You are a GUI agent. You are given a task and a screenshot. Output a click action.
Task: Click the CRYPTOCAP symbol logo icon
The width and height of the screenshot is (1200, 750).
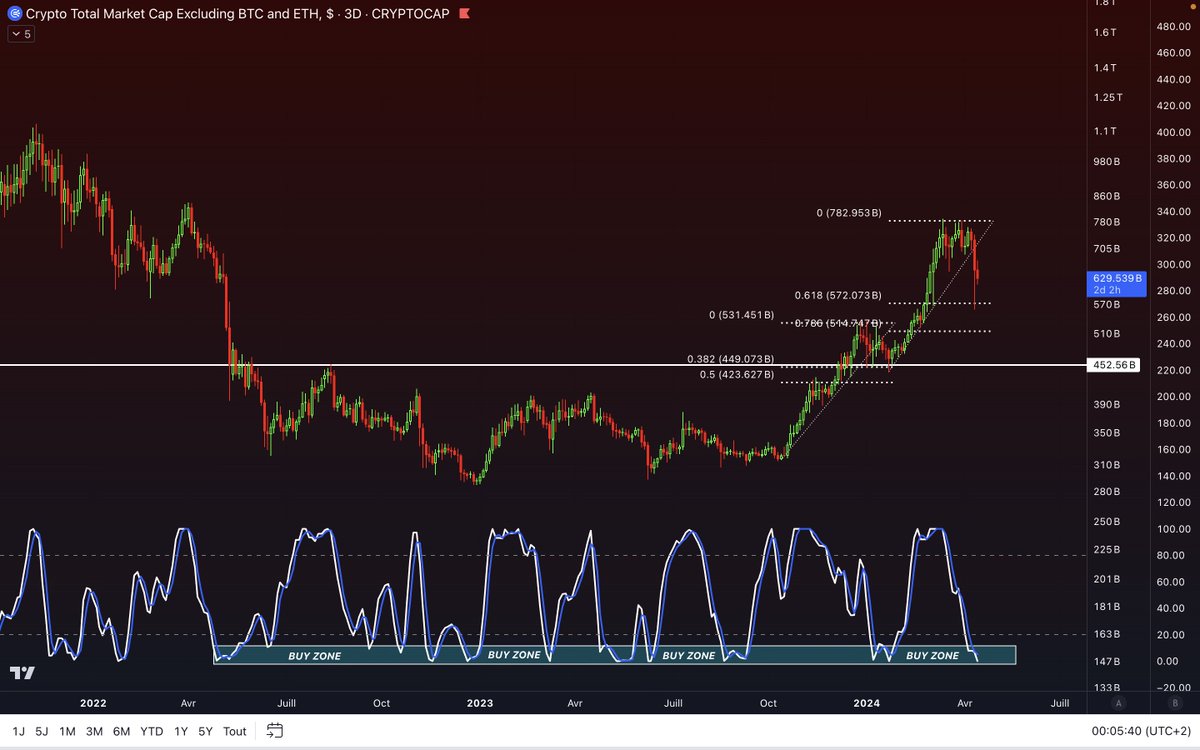[x=14, y=15]
